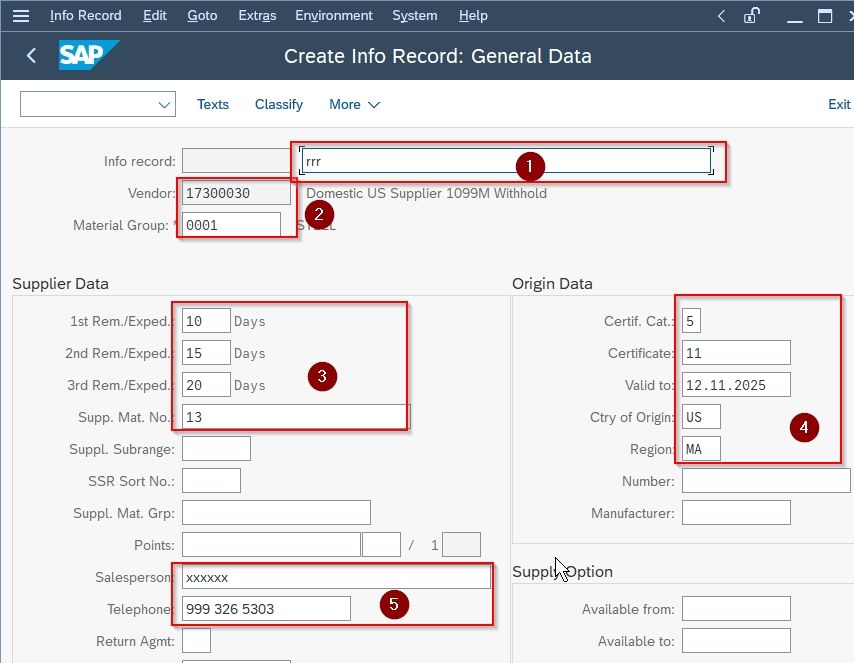Click the vendor description Domestic US Supplier text
Viewport: 854px width, 663px height.
(x=426, y=193)
